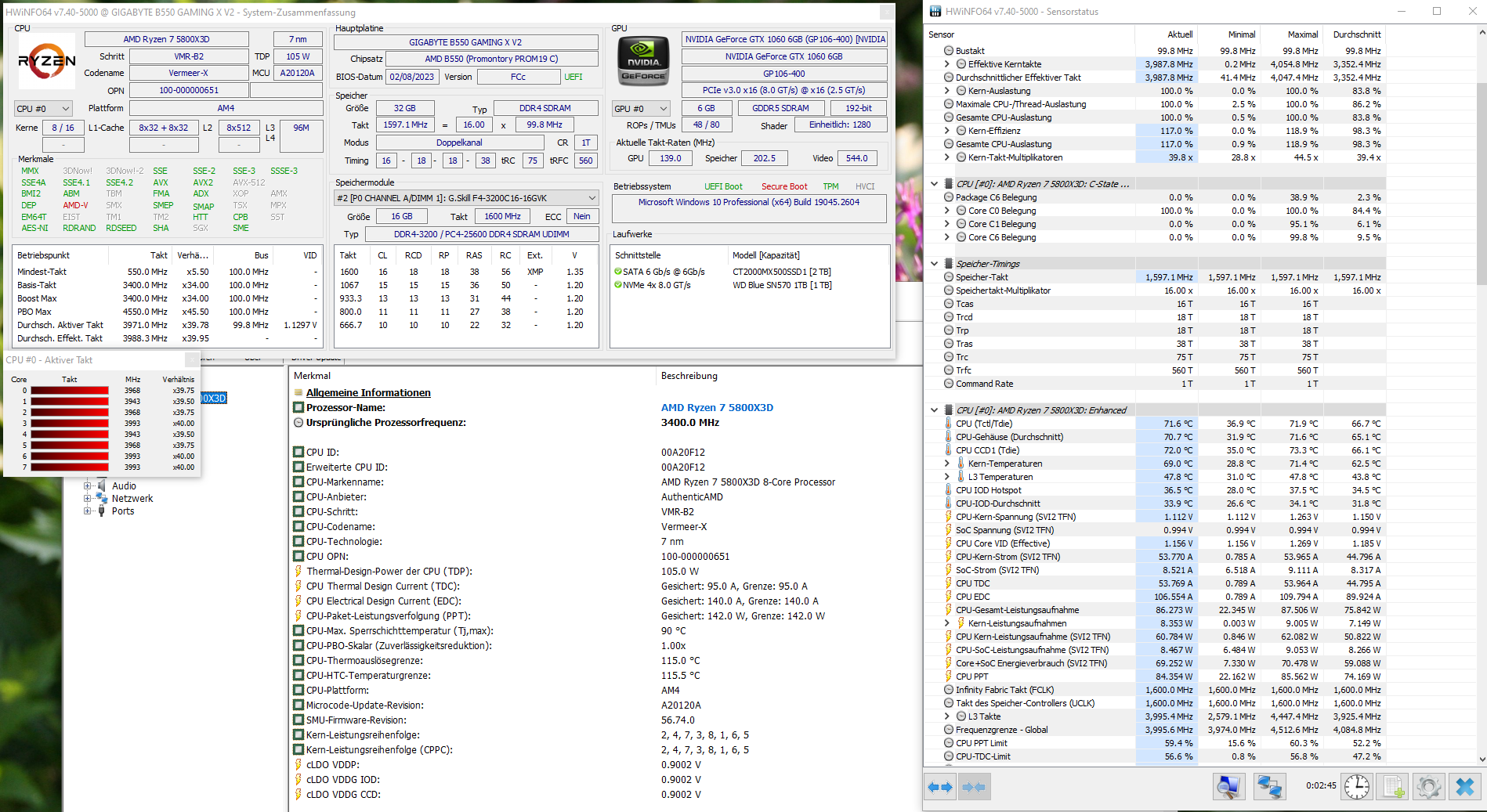Click the inward-pointing arrows button in Sensorstatus
Screen dimensions: 1487x812
click(974, 787)
